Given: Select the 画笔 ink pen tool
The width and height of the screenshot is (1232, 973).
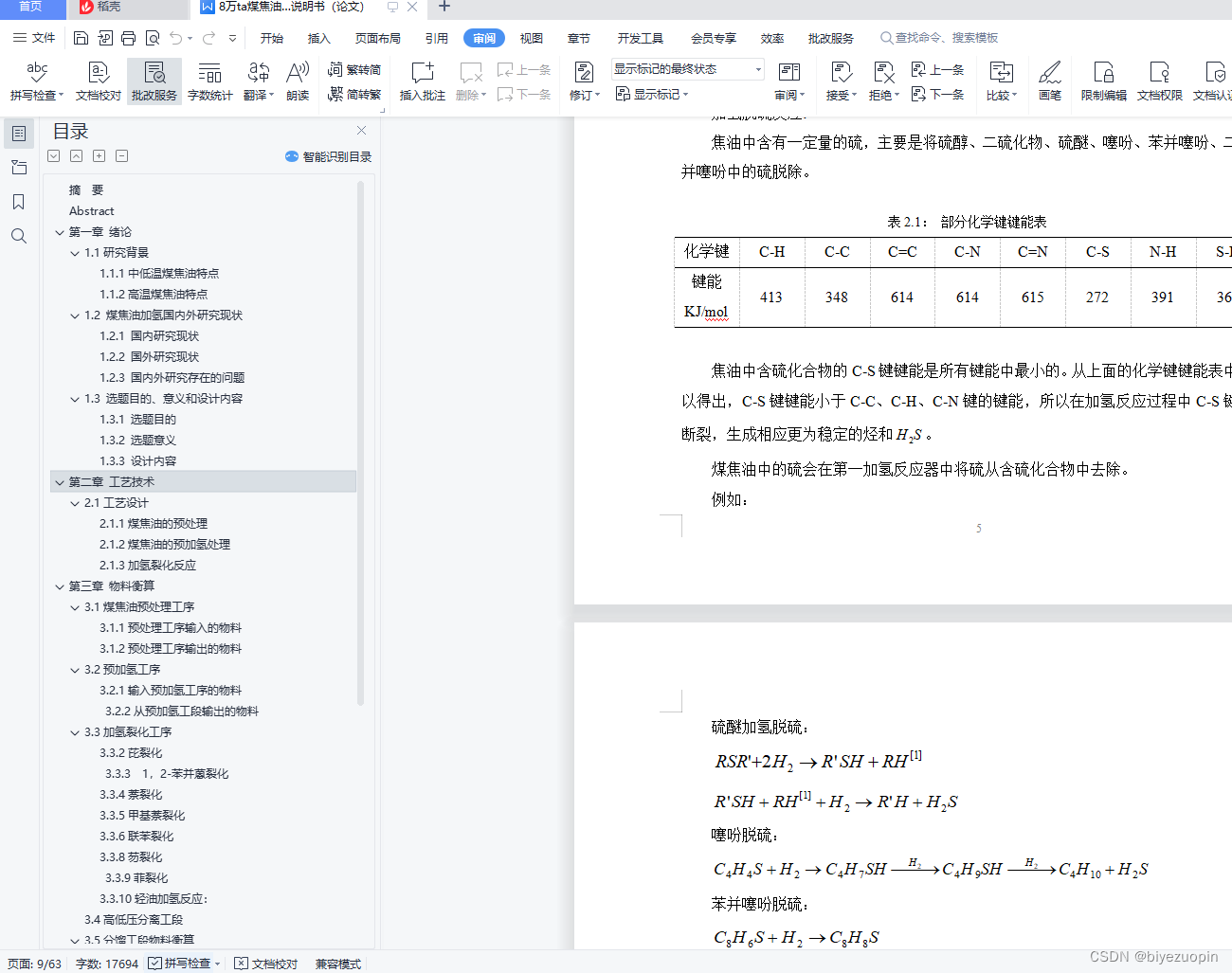Looking at the screenshot, I should 1049,81.
